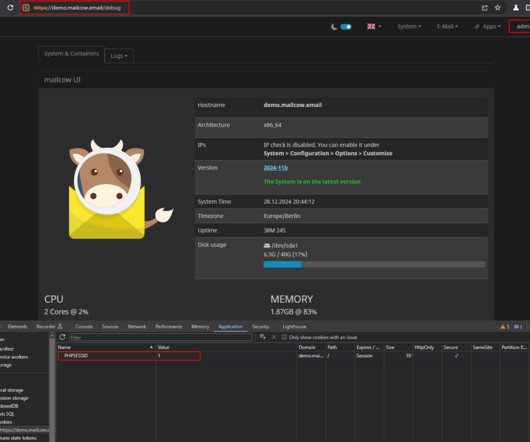Open the E-Mail dropdown menu
This screenshot has width=530, height=442.
click(447, 26)
